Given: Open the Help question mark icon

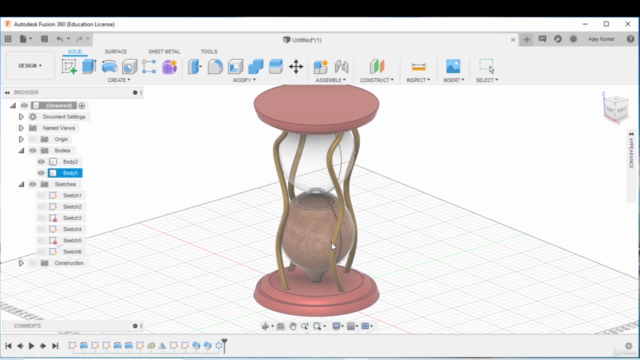Looking at the screenshot, I should 630,39.
